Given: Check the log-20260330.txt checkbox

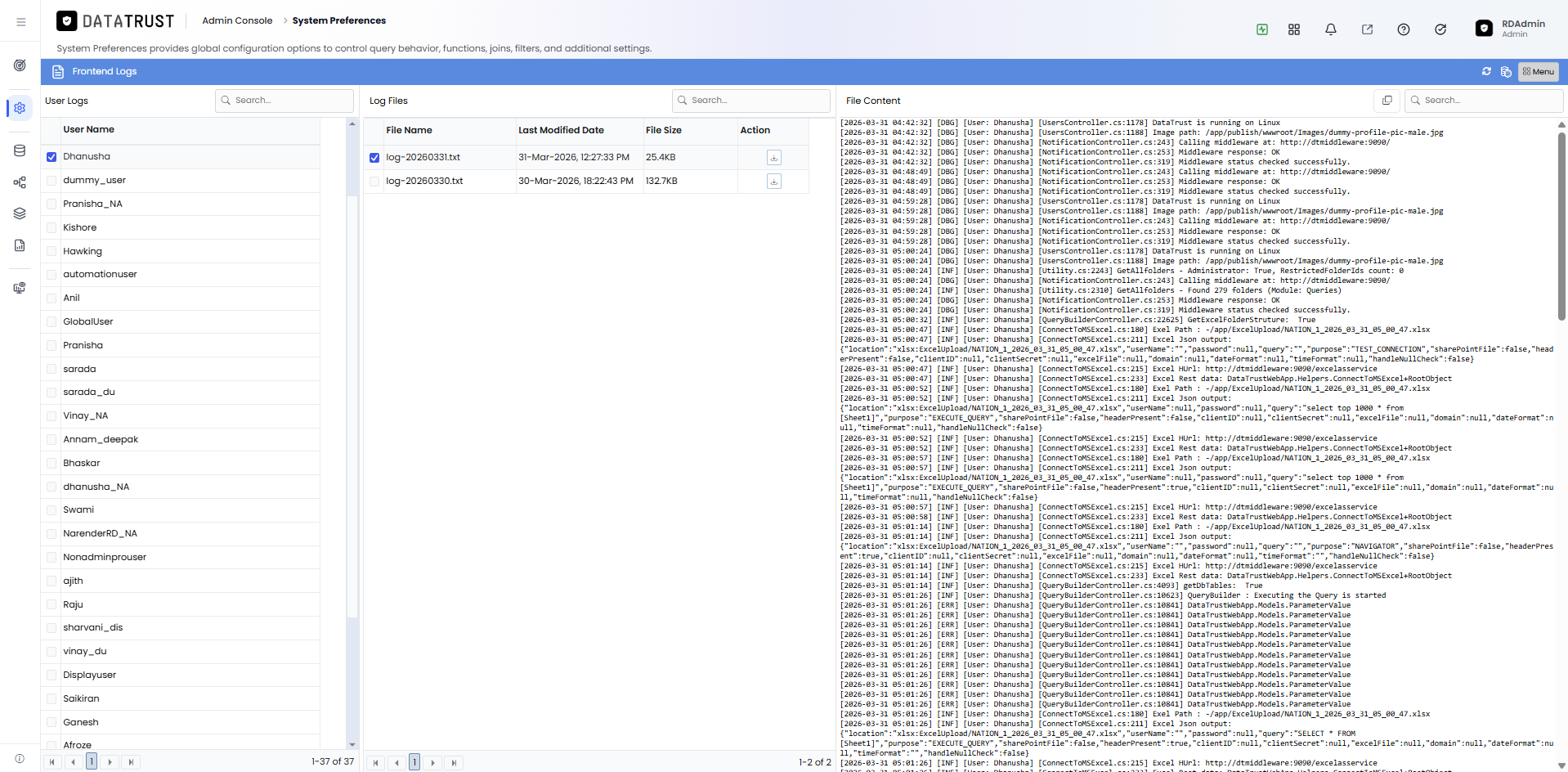Looking at the screenshot, I should [374, 182].
